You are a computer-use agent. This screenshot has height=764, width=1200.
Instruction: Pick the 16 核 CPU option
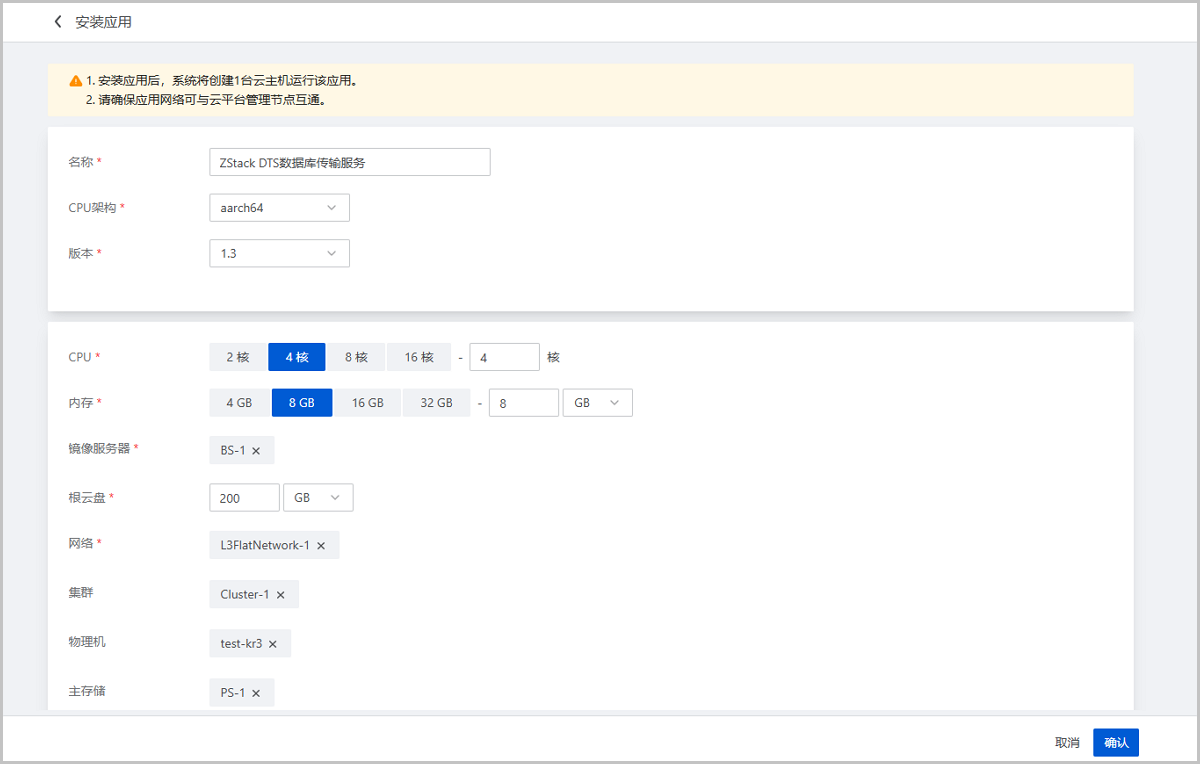coord(419,357)
